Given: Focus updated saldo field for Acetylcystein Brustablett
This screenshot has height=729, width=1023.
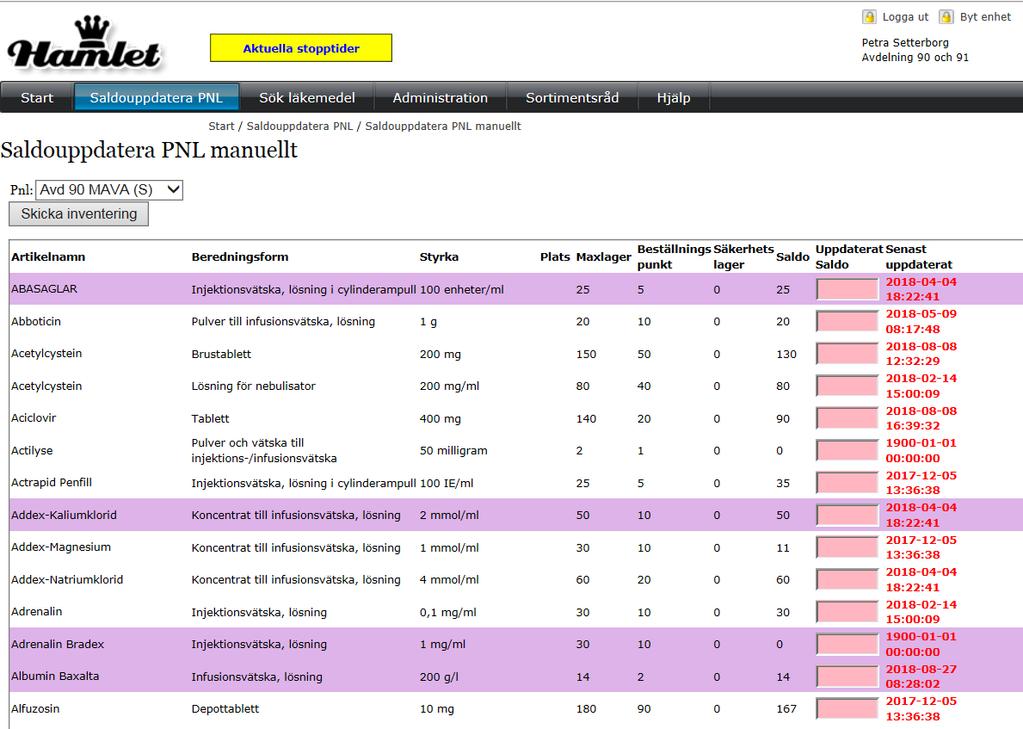Looking at the screenshot, I should [847, 354].
